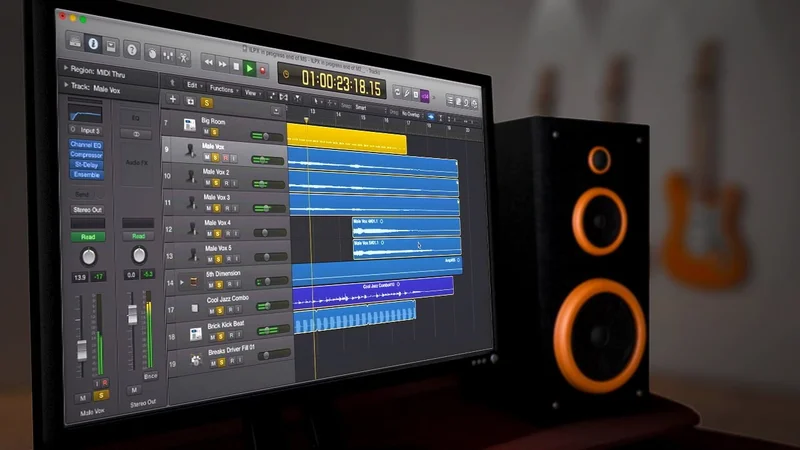Click the Channel EQ plugin slot

tap(86, 144)
